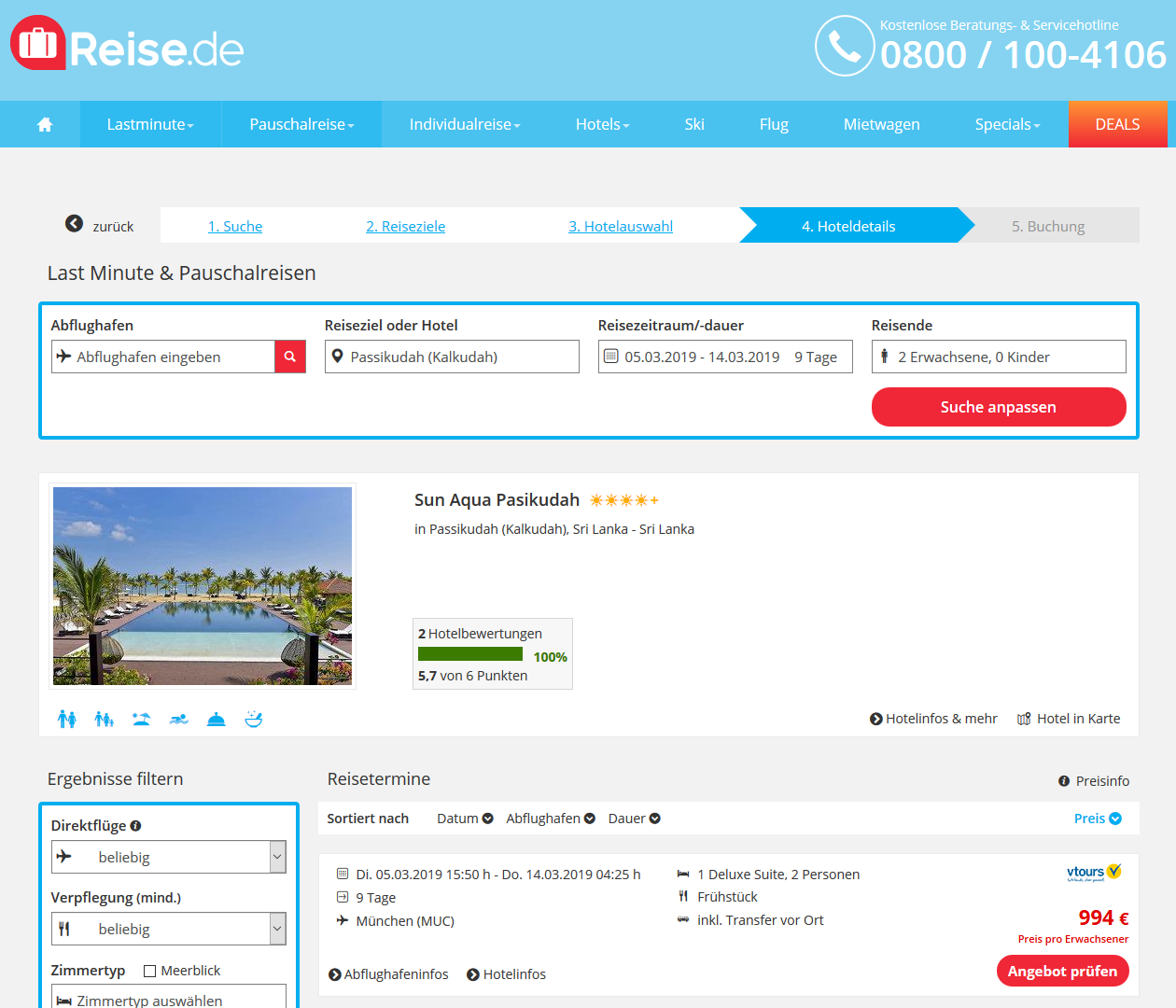This screenshot has width=1176, height=1008.
Task: Sort results by Preis
Action: [1098, 819]
